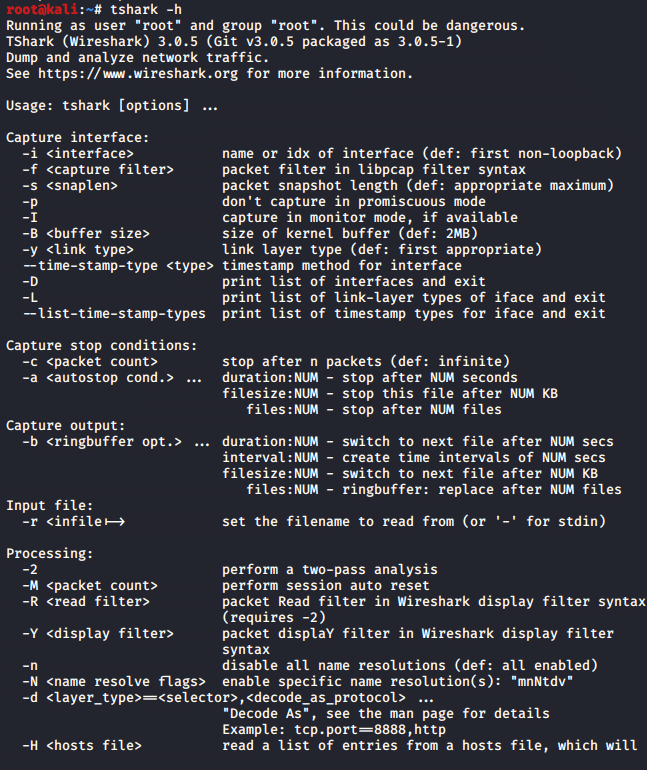Image resolution: width=647 pixels, height=770 pixels.
Task: Click the "Capture interface:" heading
Action: 78,138
